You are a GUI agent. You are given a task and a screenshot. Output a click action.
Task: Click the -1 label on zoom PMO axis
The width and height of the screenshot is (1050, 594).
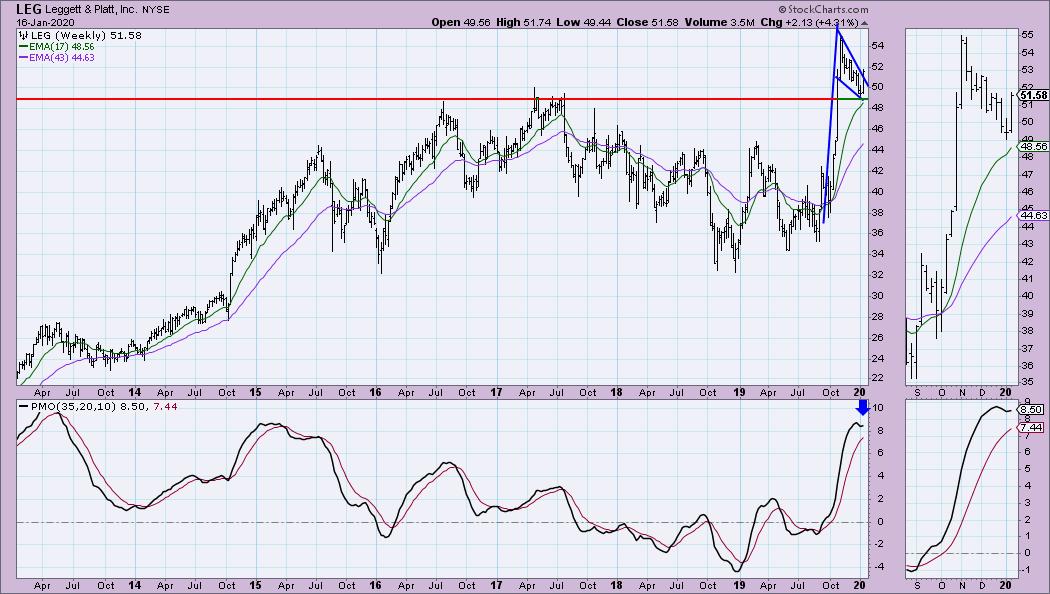coord(1026,570)
